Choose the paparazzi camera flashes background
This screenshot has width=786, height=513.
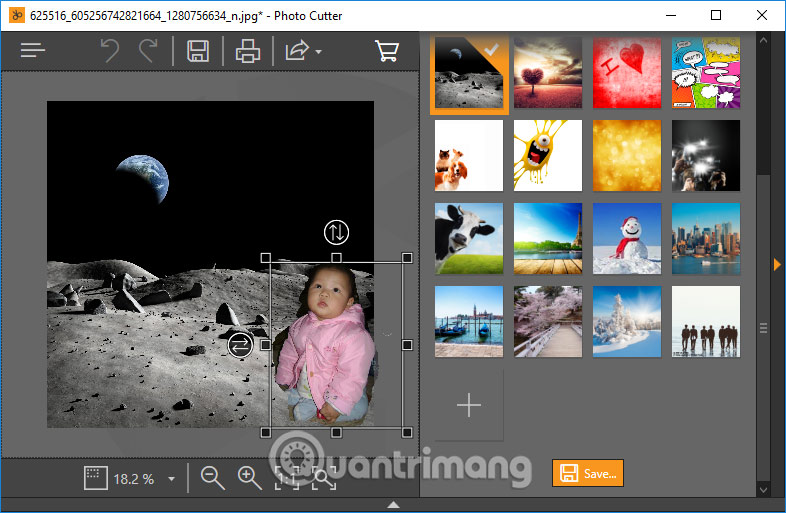coord(706,155)
